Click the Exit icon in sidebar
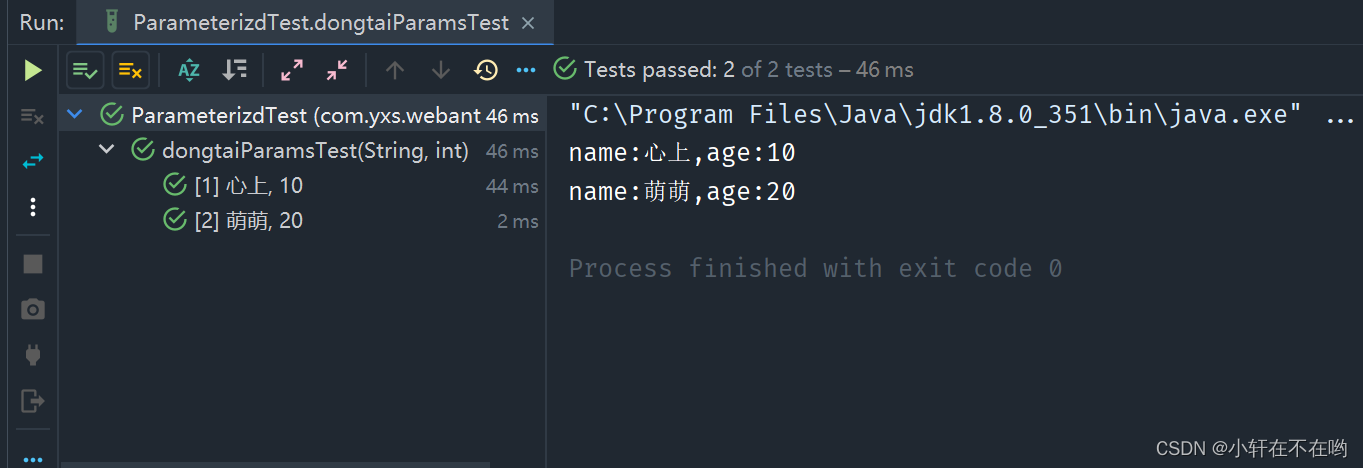 [33, 401]
